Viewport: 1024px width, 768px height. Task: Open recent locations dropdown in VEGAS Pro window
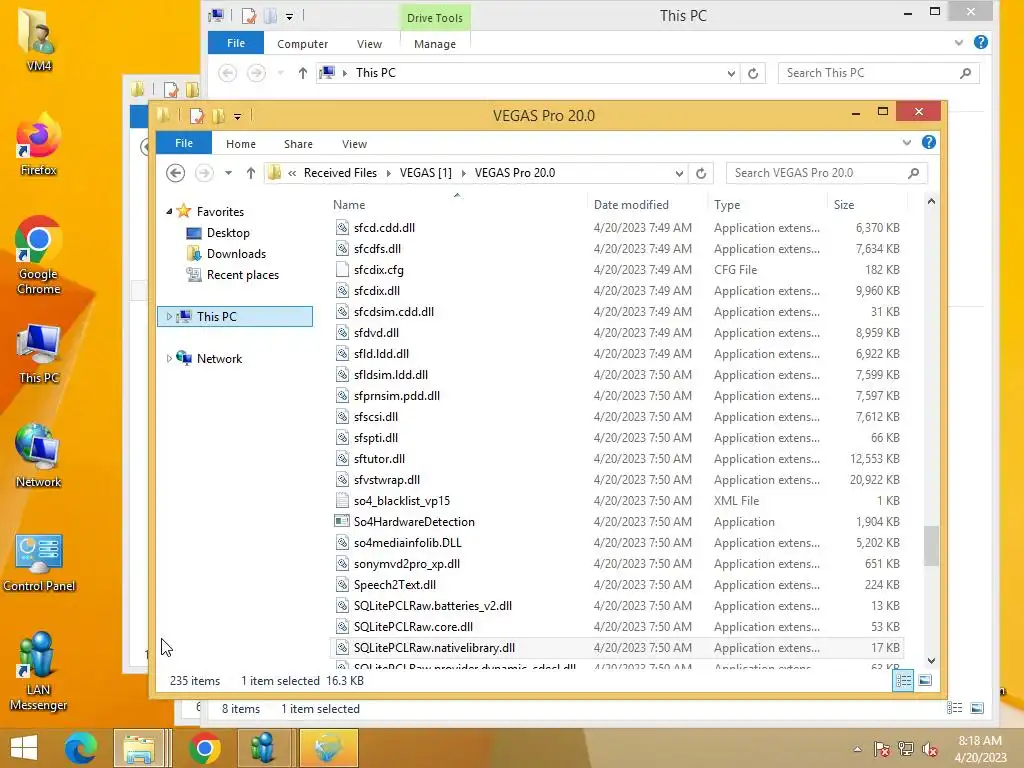click(x=228, y=173)
